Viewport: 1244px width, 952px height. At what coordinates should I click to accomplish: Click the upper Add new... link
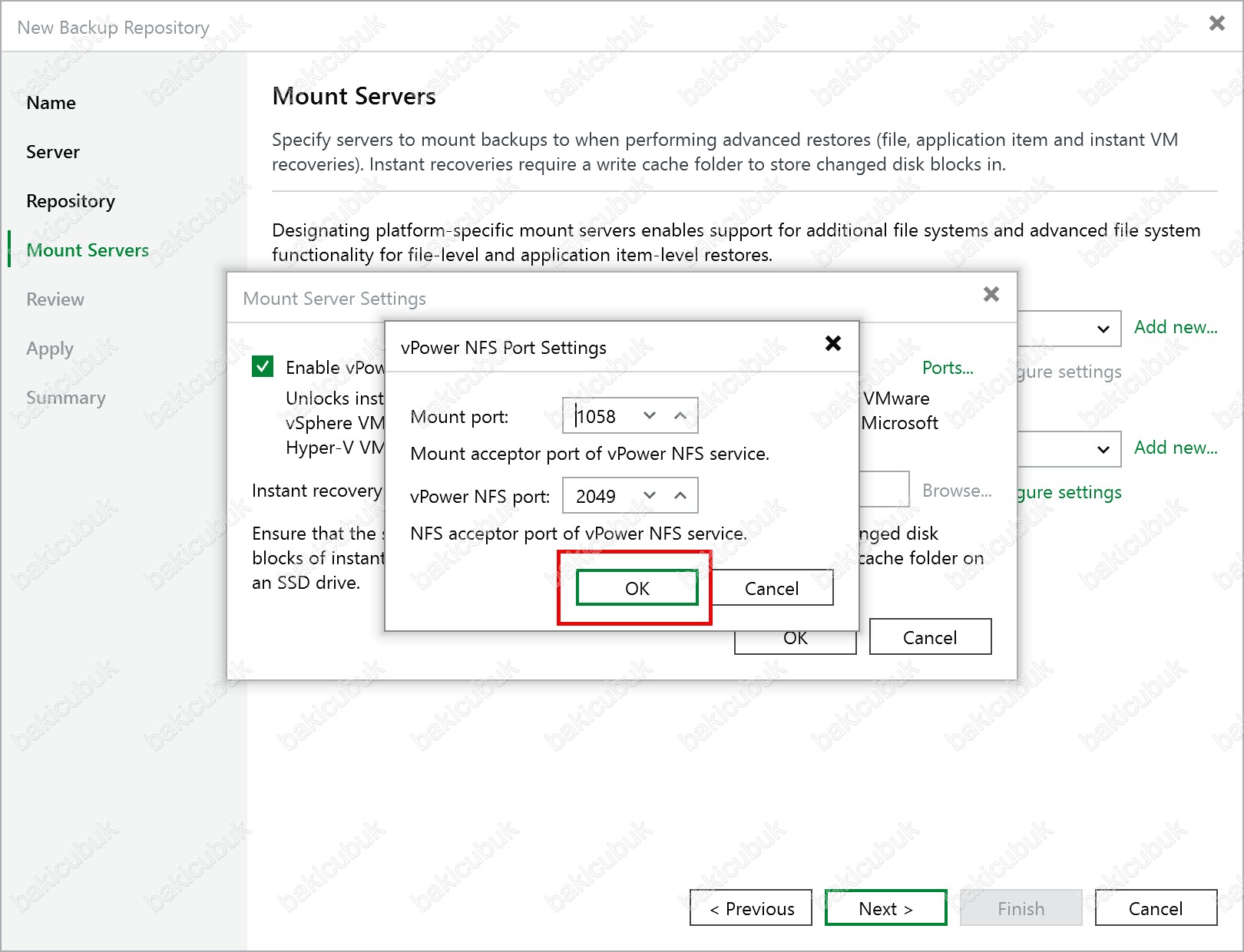pyautogui.click(x=1175, y=327)
